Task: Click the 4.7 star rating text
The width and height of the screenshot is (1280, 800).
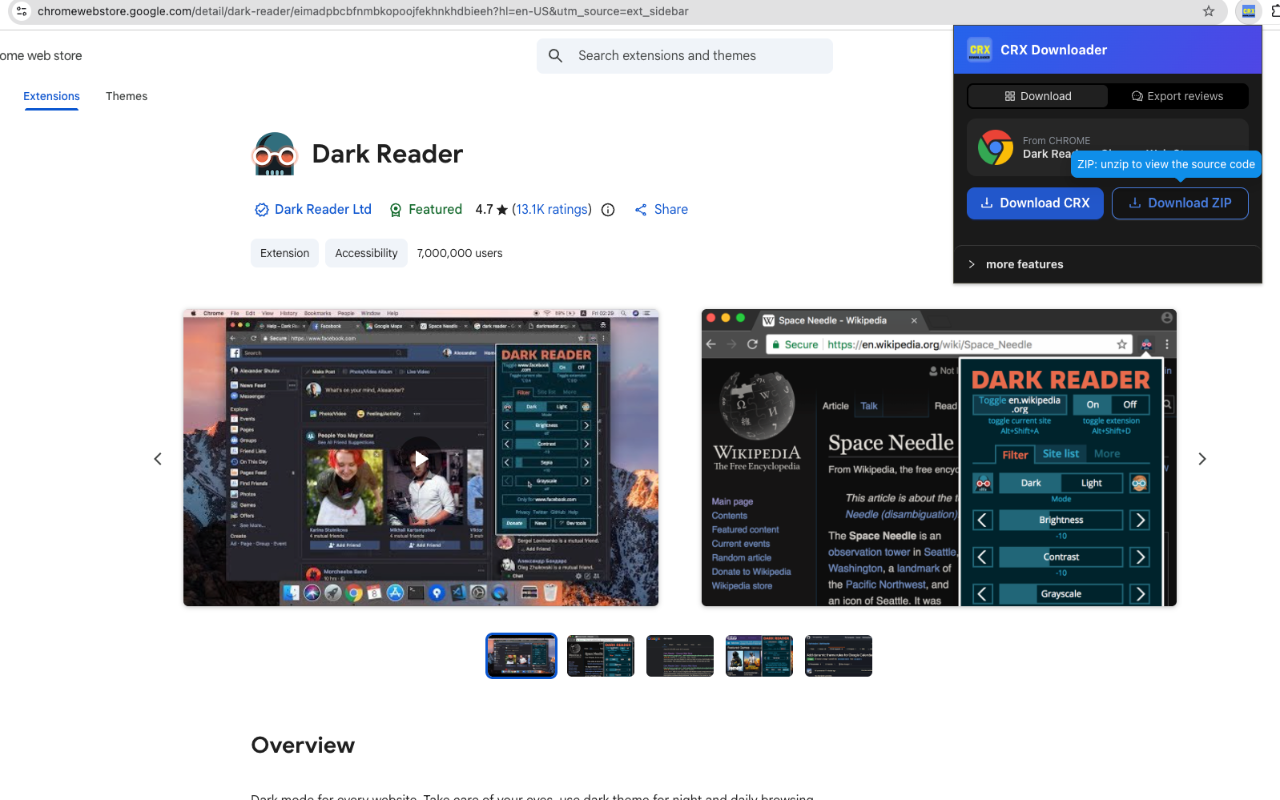Action: click(492, 210)
